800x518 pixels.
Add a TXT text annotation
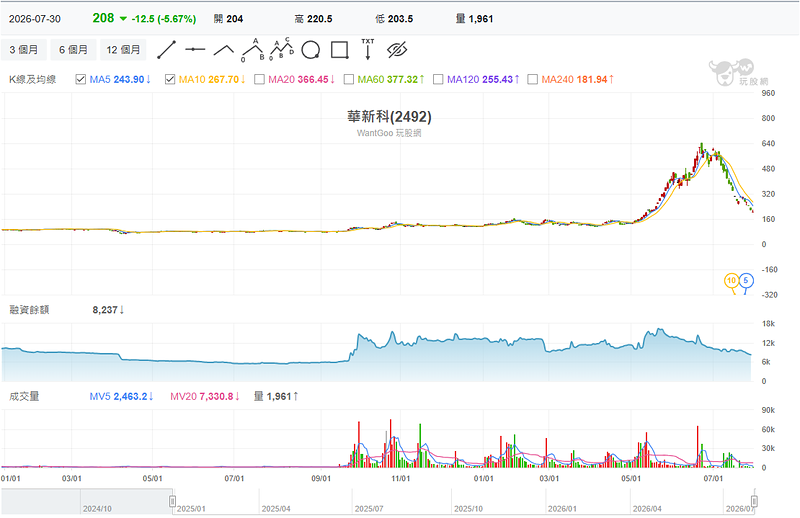point(368,49)
